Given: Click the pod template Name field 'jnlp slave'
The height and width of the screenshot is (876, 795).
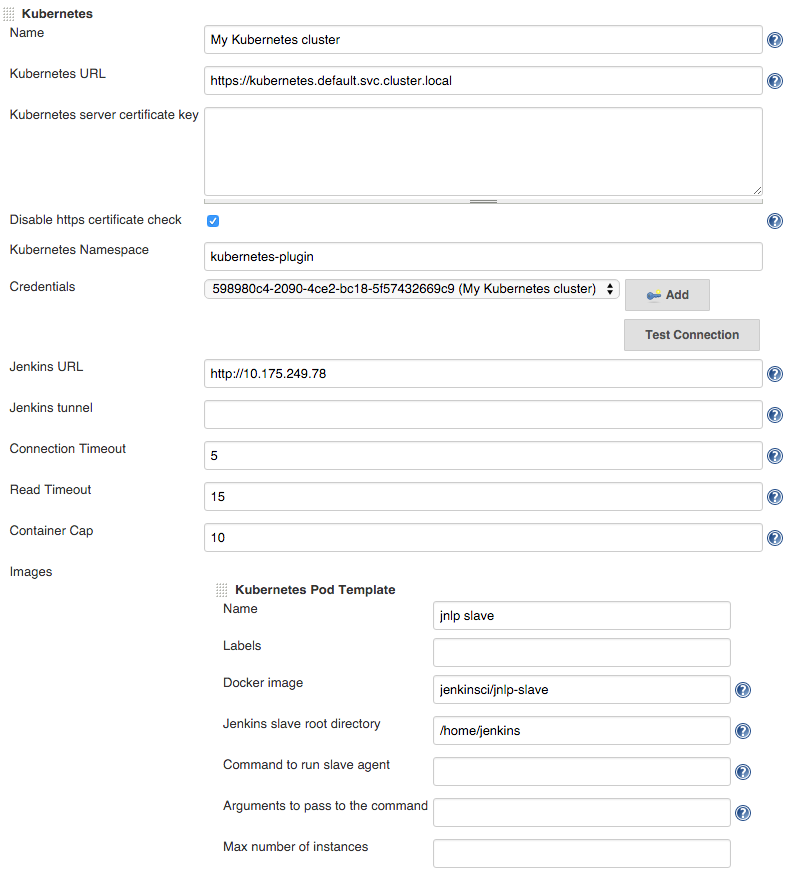Looking at the screenshot, I should (582, 616).
